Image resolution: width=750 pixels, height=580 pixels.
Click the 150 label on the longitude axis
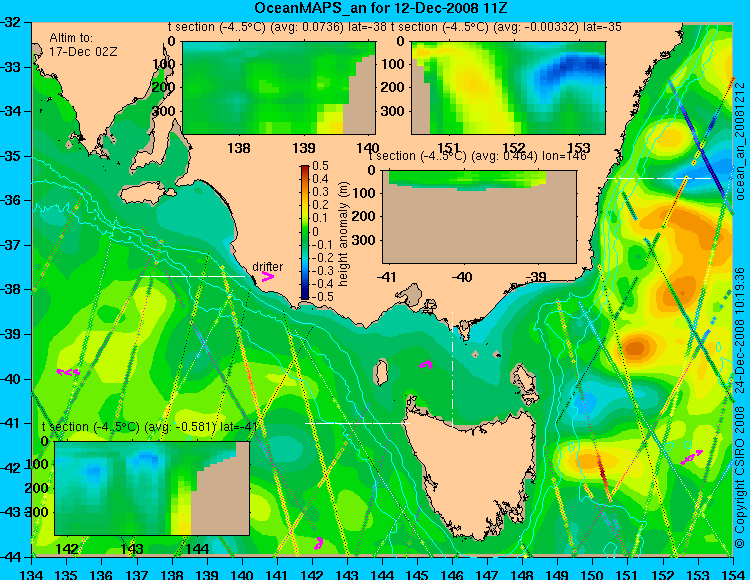593,574
